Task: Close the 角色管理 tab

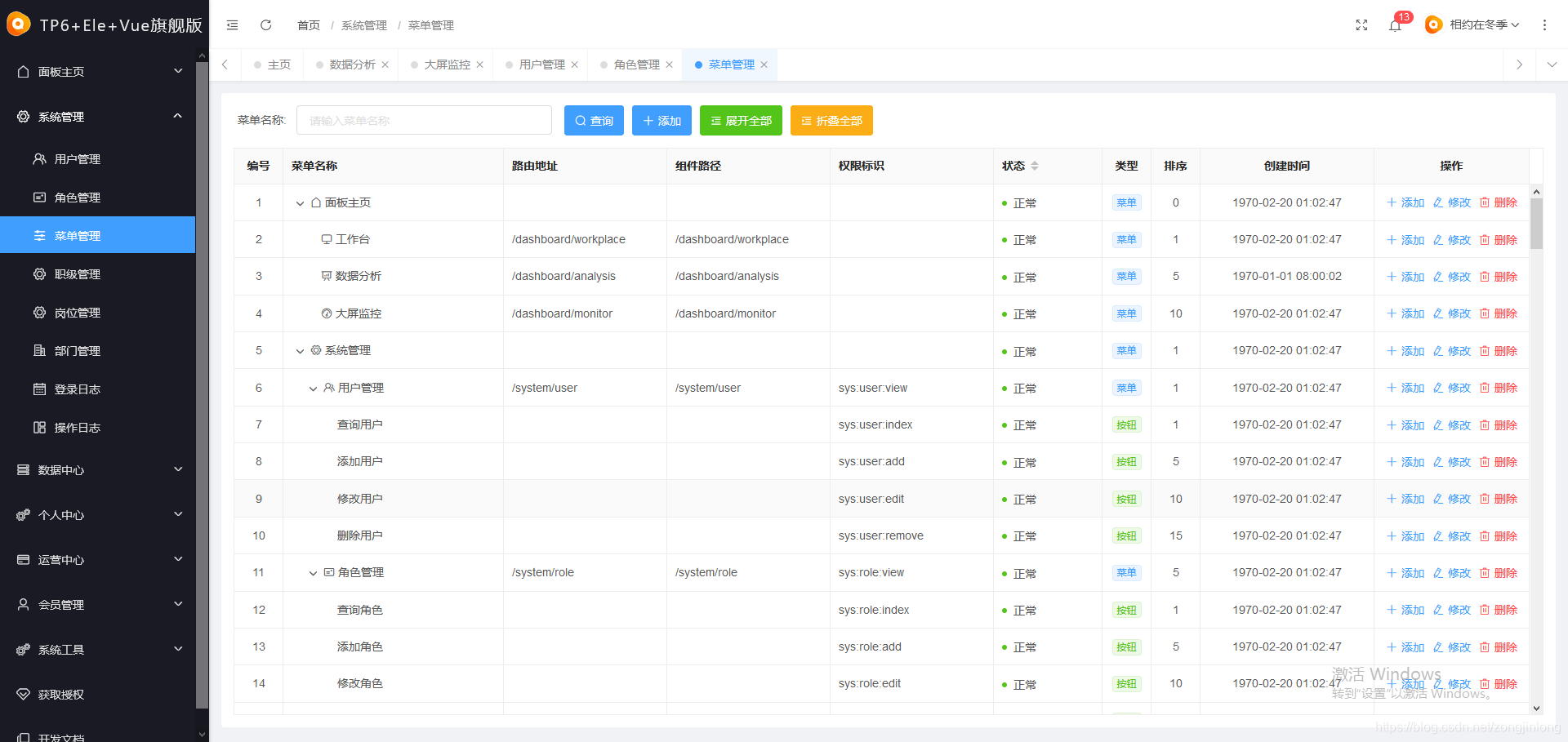Action: (x=670, y=65)
